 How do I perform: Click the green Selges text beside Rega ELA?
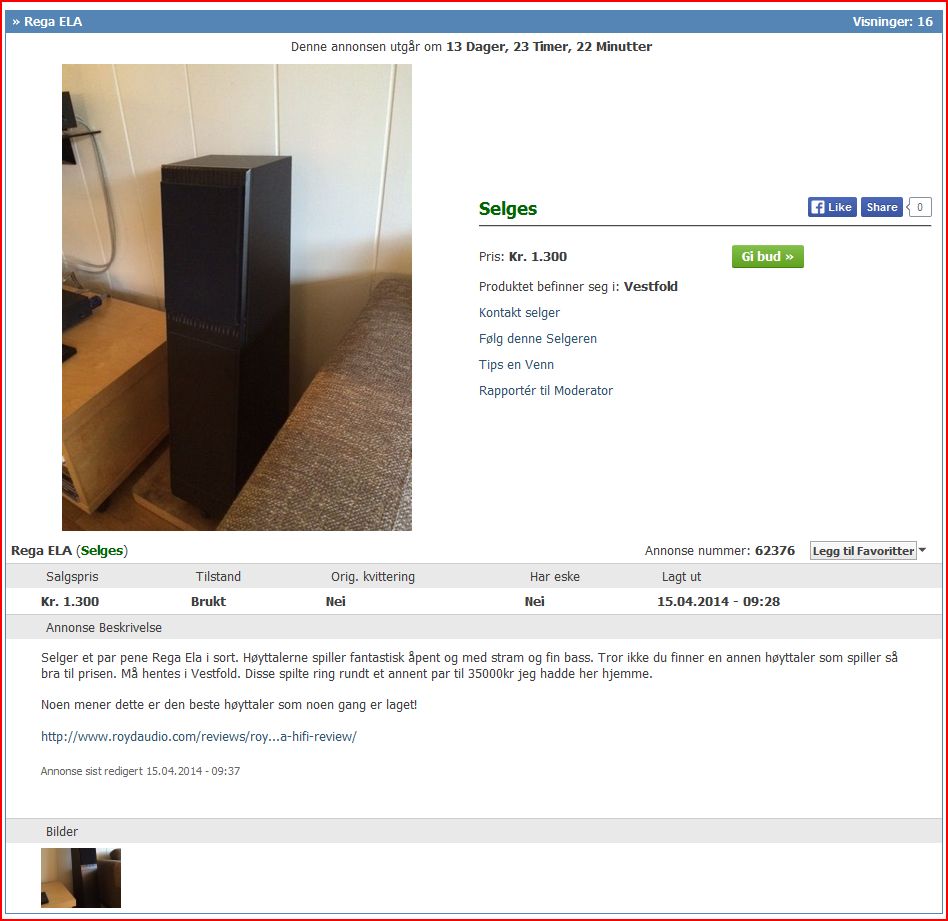pos(102,551)
